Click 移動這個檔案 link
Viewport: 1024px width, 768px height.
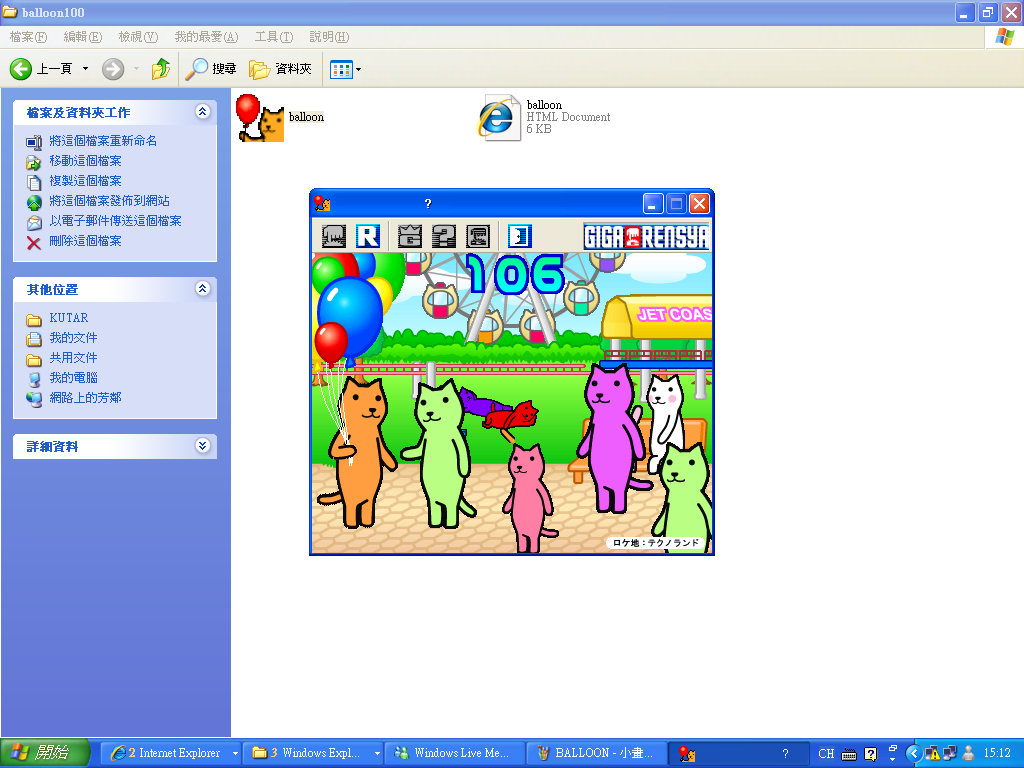coord(86,161)
